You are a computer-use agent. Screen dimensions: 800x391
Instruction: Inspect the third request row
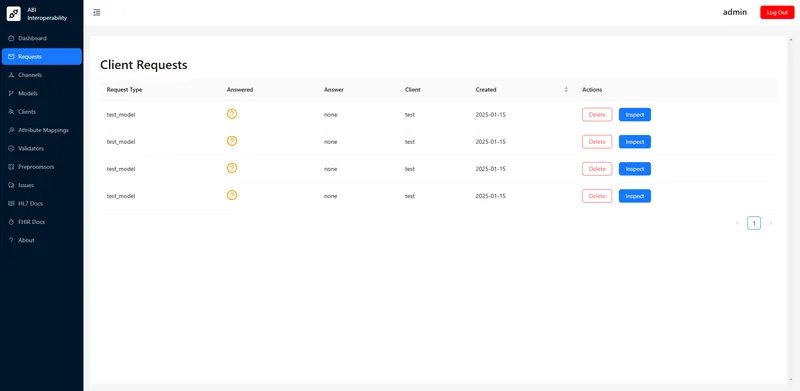[x=635, y=169]
